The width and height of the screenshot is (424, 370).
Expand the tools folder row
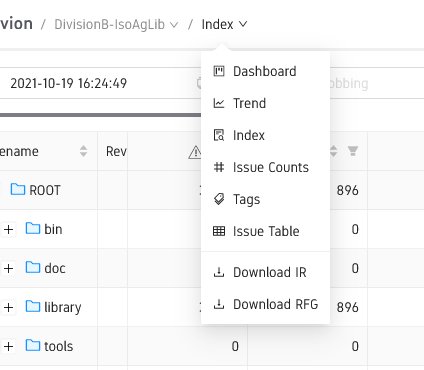tap(9, 346)
